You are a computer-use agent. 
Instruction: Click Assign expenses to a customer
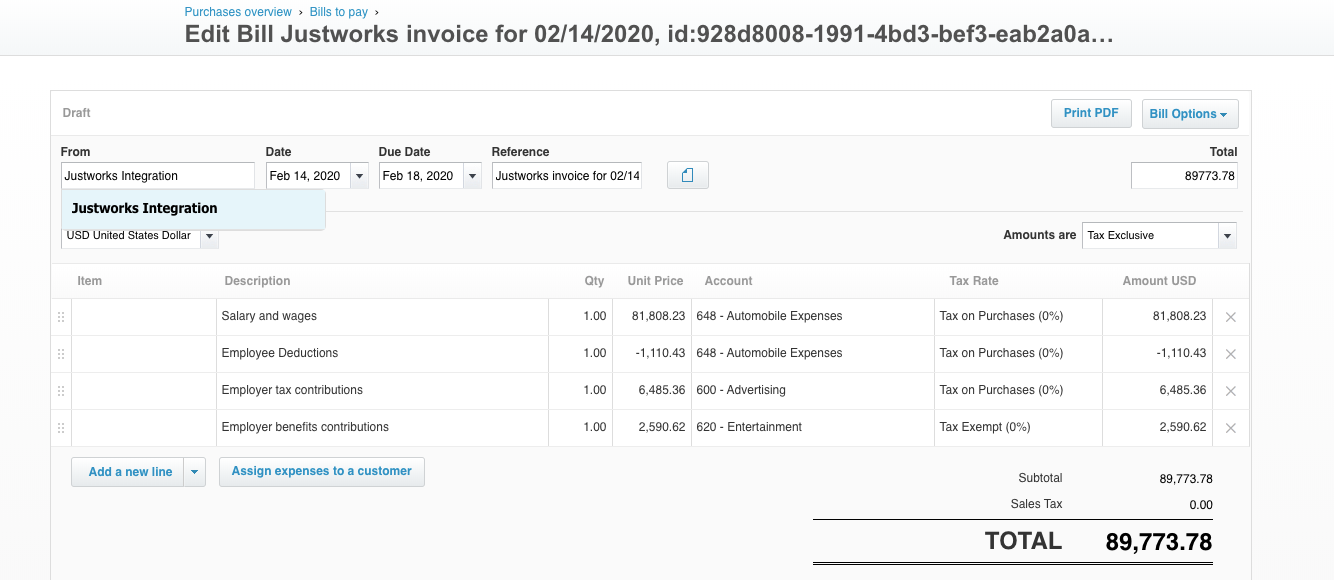321,471
